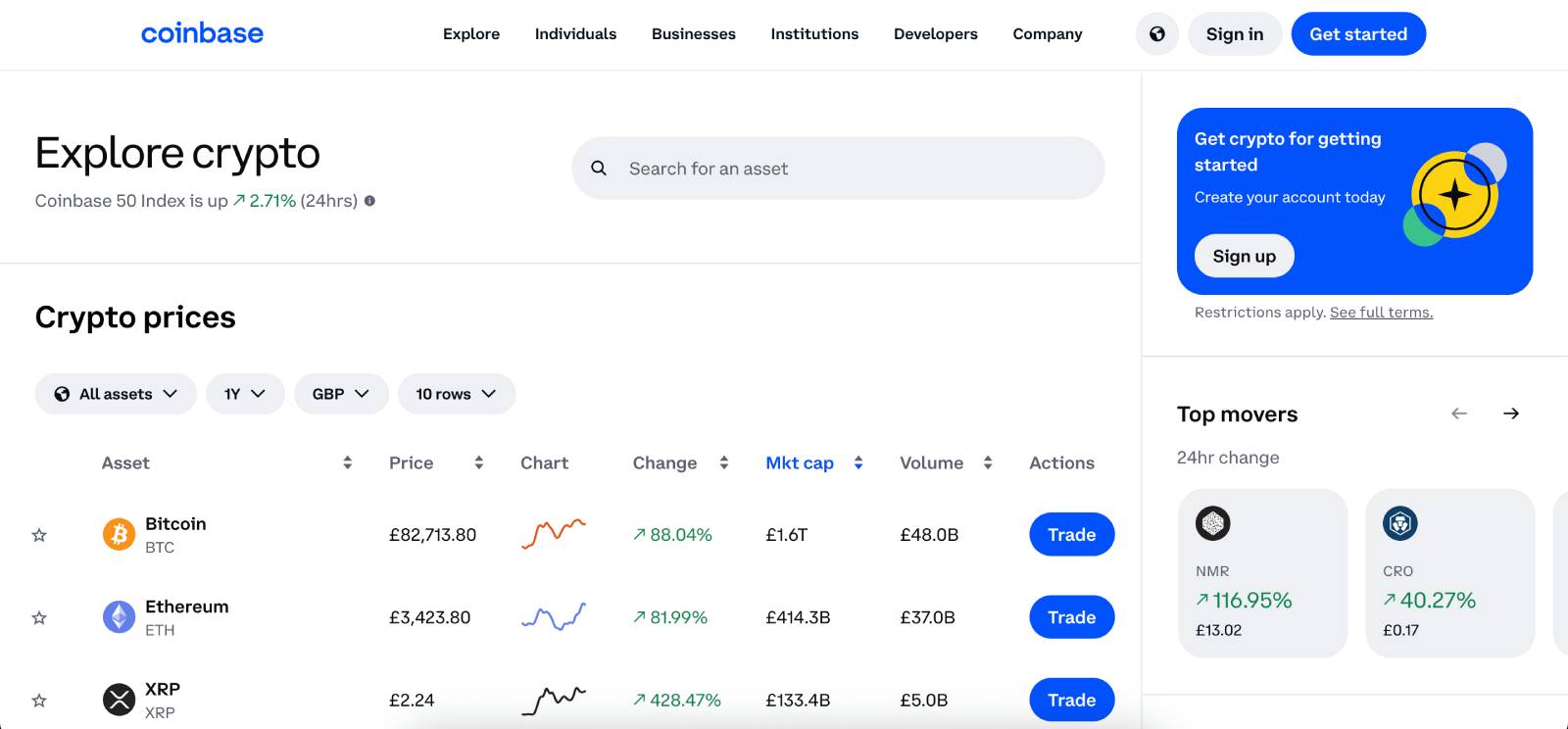This screenshot has width=1568, height=729.
Task: Click the Ethereum asset name
Action: [x=187, y=607]
